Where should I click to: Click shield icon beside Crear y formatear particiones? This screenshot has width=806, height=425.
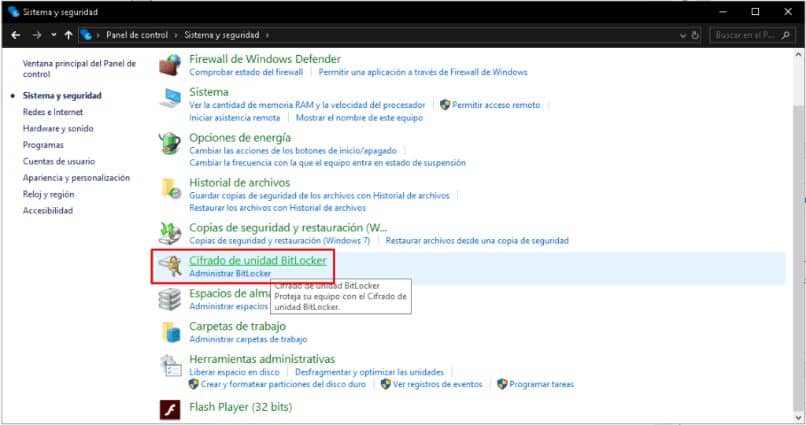click(x=193, y=384)
